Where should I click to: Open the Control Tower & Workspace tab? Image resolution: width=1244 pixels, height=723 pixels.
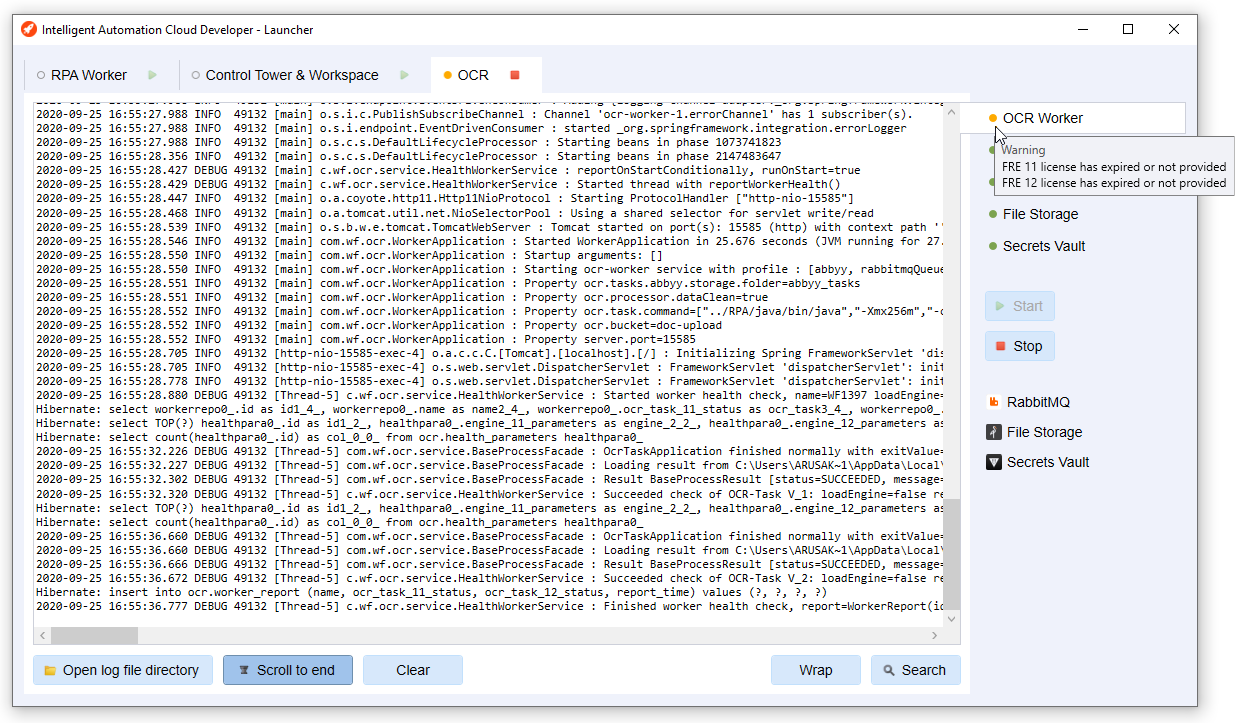pos(291,75)
